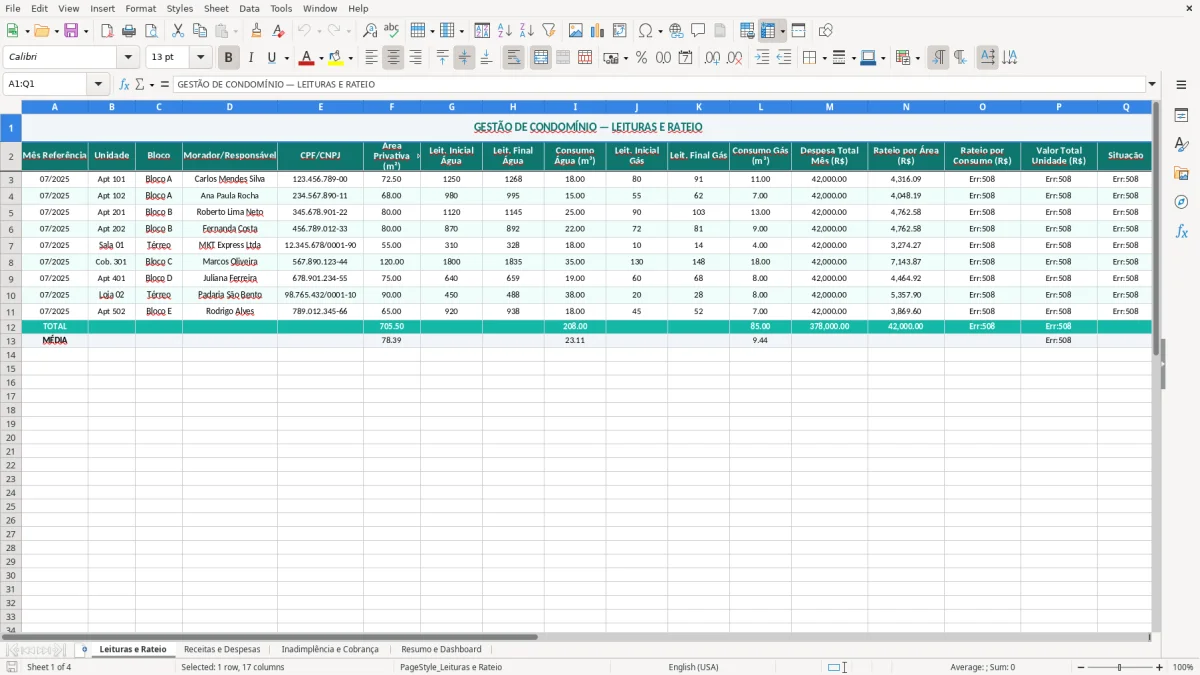Viewport: 1200px width, 675px height.
Task: Click the Function Wizard fx icon
Action: [x=125, y=85]
